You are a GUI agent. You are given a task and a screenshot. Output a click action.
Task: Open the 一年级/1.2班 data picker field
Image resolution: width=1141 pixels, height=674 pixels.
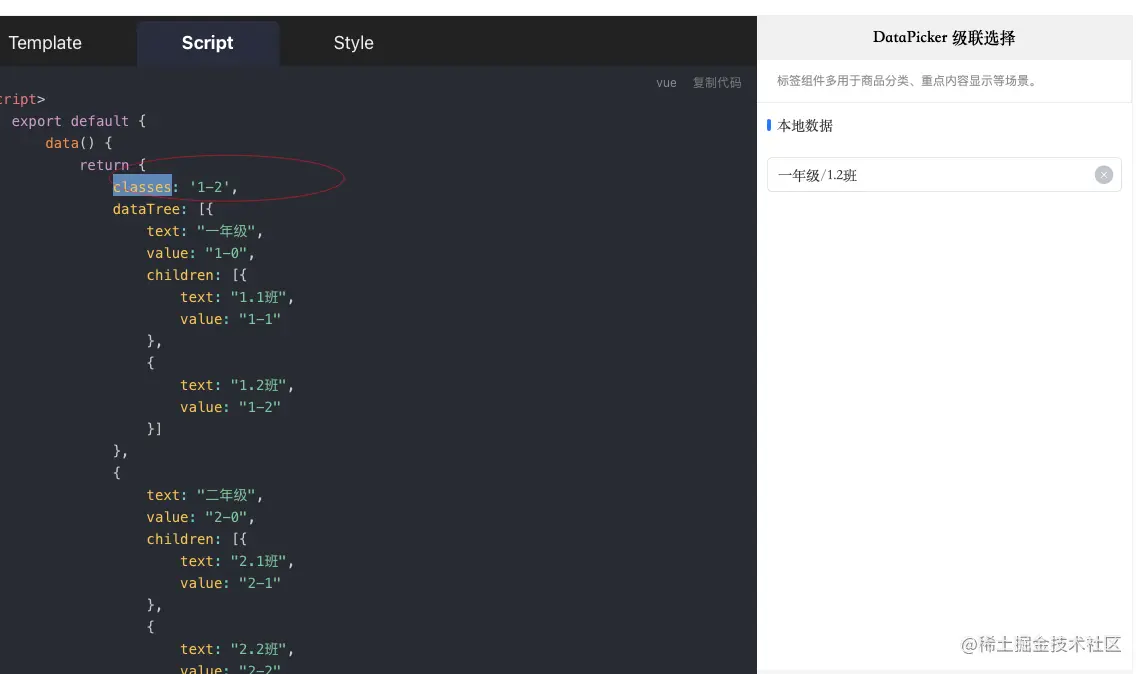(944, 175)
